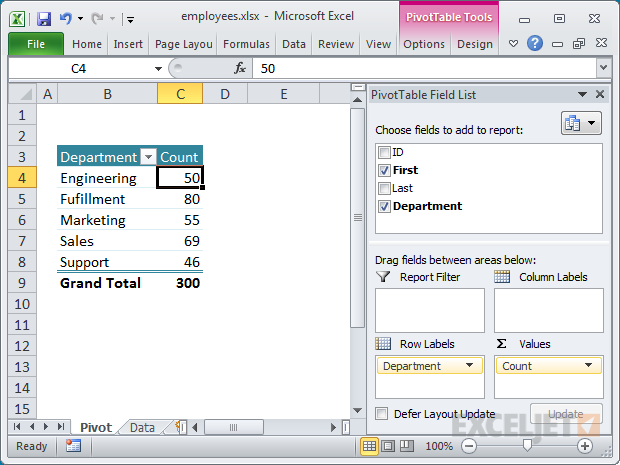Click the Undo arrow icon
The height and width of the screenshot is (465, 620).
66,18
